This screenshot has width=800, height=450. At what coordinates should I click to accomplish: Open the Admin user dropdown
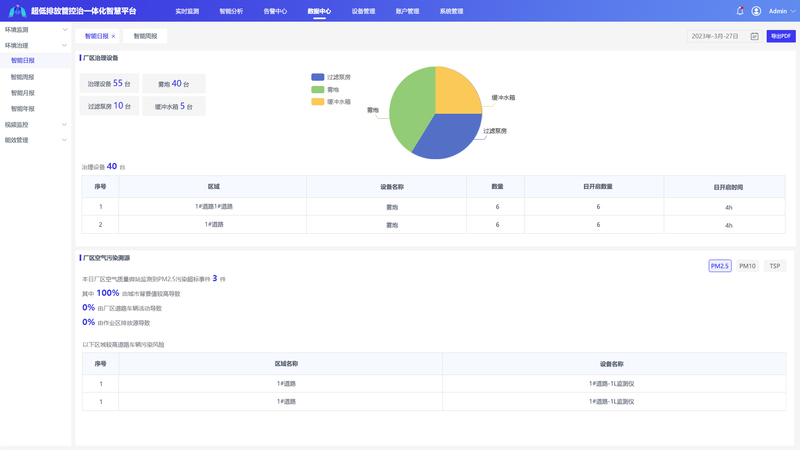click(x=782, y=11)
